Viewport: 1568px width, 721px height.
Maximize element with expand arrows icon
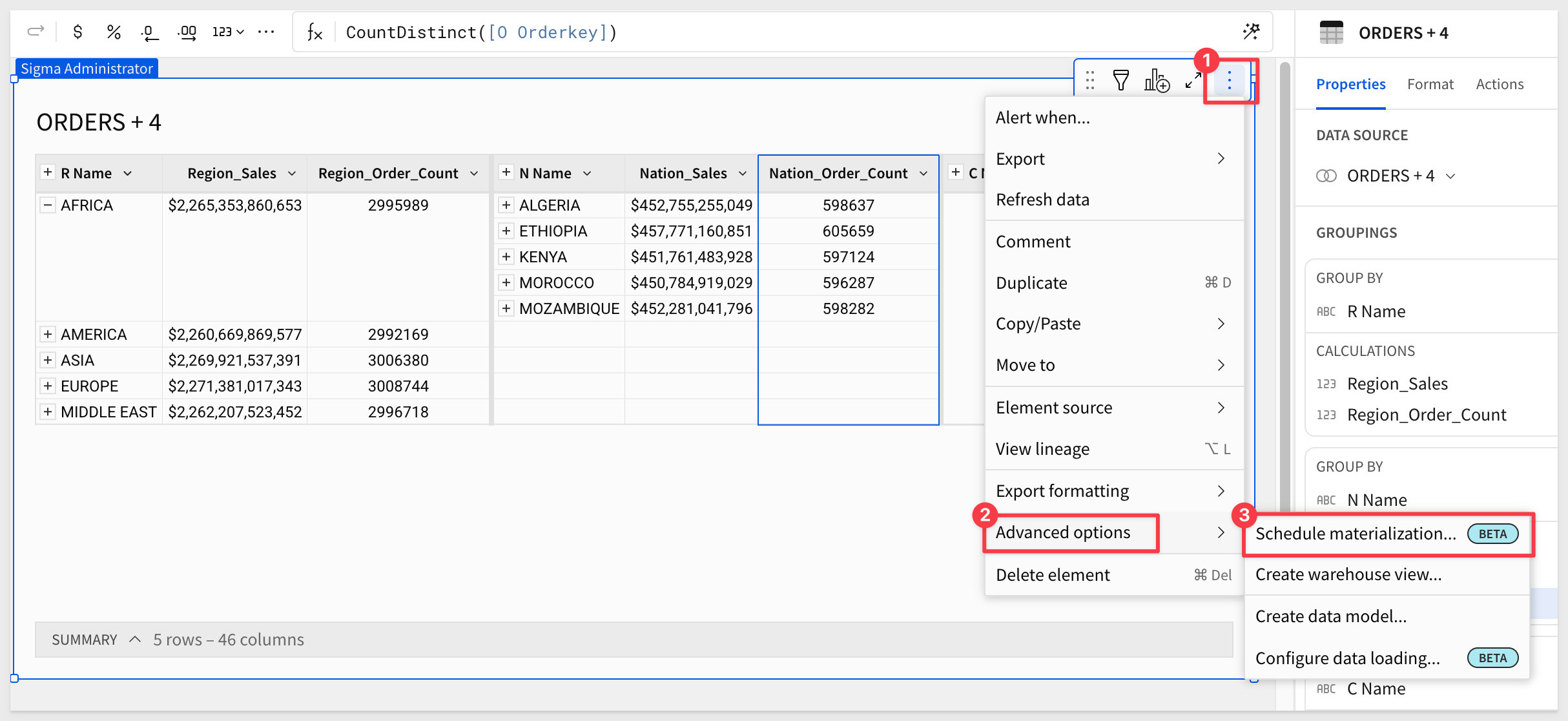point(1193,80)
